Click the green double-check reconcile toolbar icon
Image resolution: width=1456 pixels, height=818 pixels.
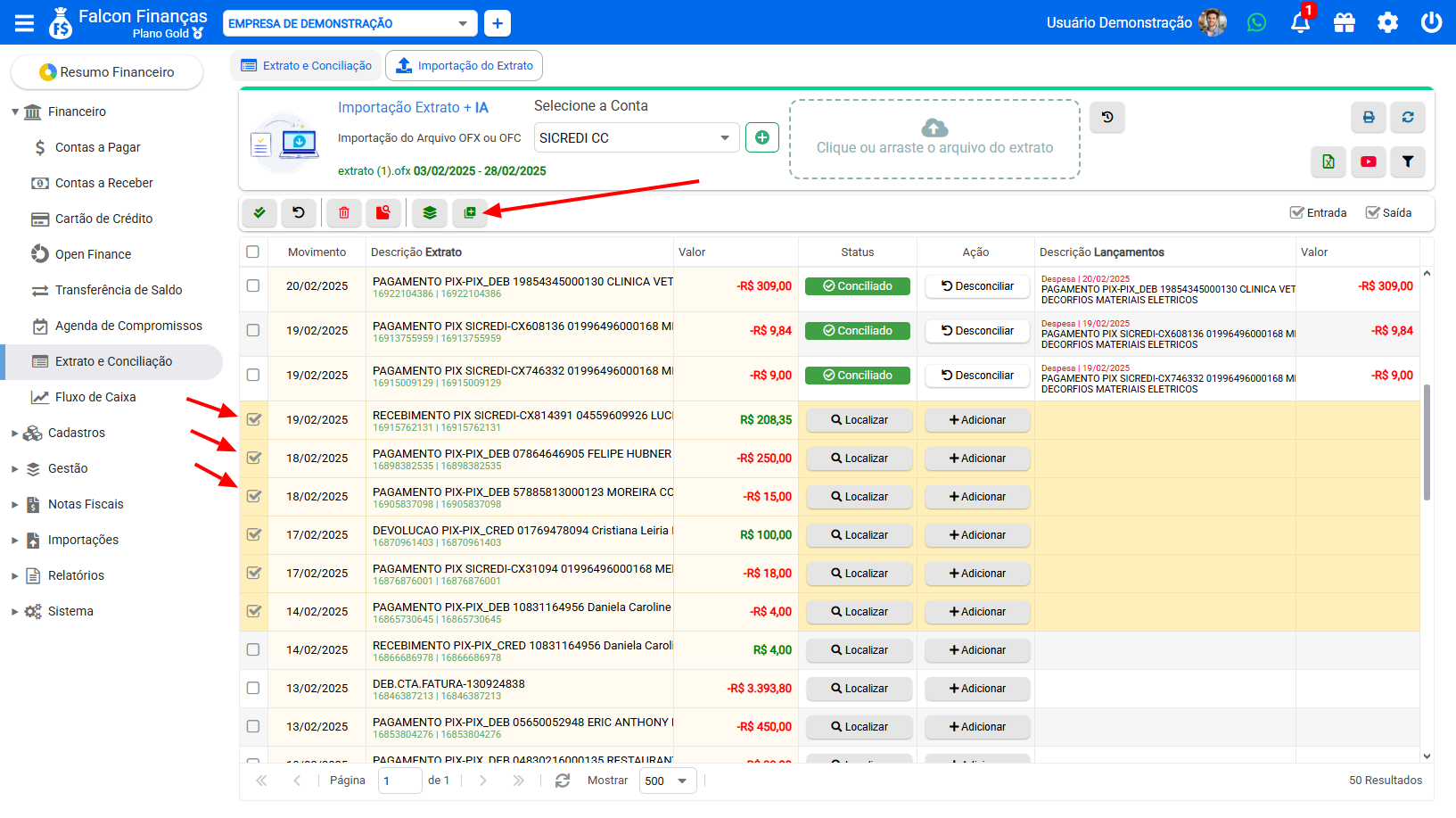tap(259, 212)
